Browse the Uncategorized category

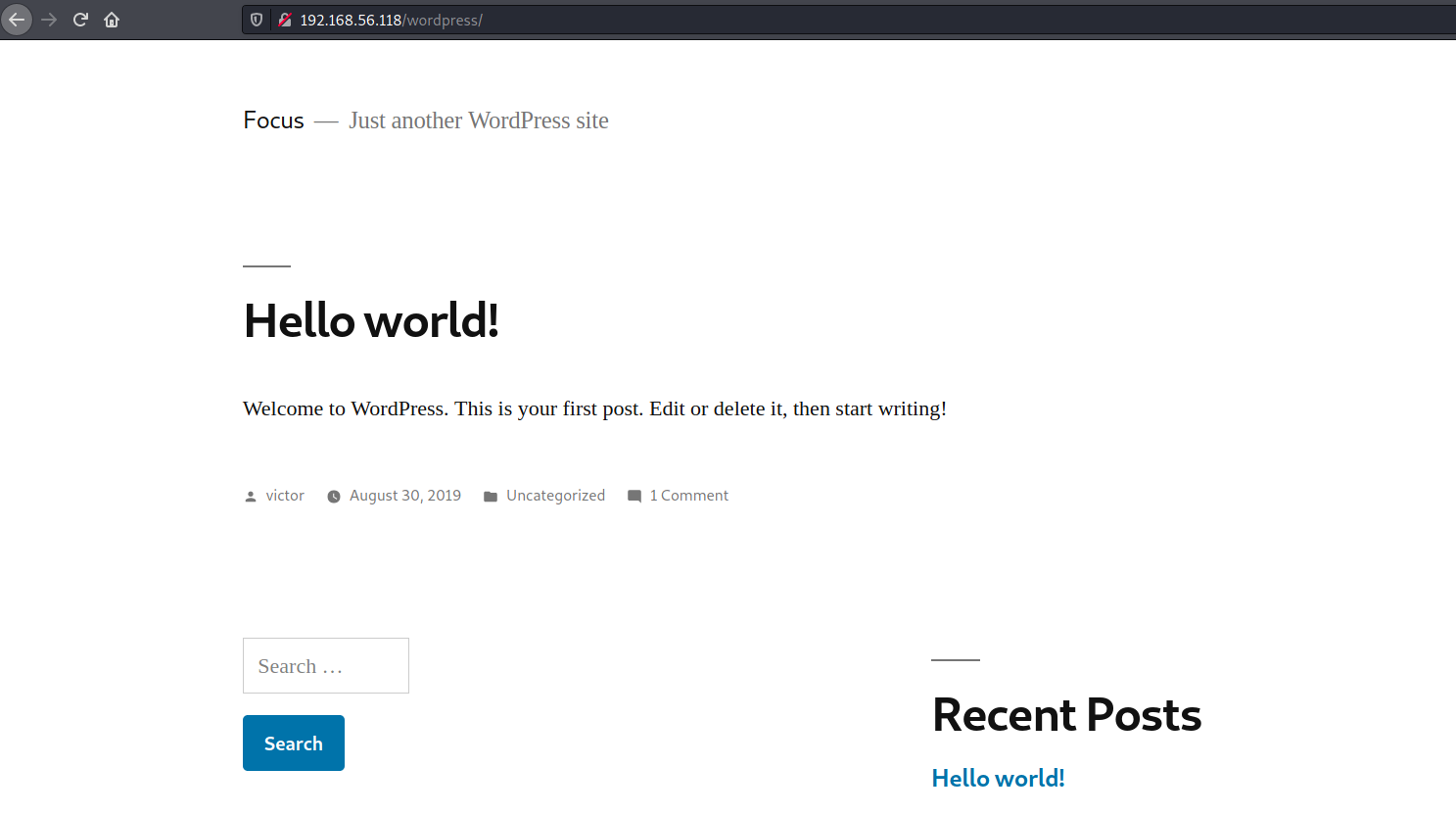click(x=555, y=496)
